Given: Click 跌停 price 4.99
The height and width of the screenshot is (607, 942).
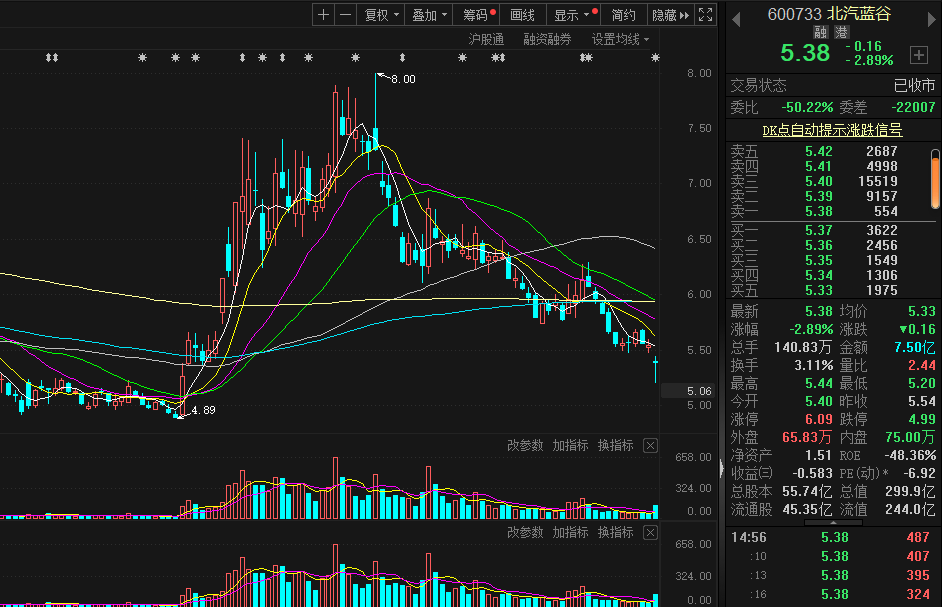Looking at the screenshot, I should [x=922, y=419].
